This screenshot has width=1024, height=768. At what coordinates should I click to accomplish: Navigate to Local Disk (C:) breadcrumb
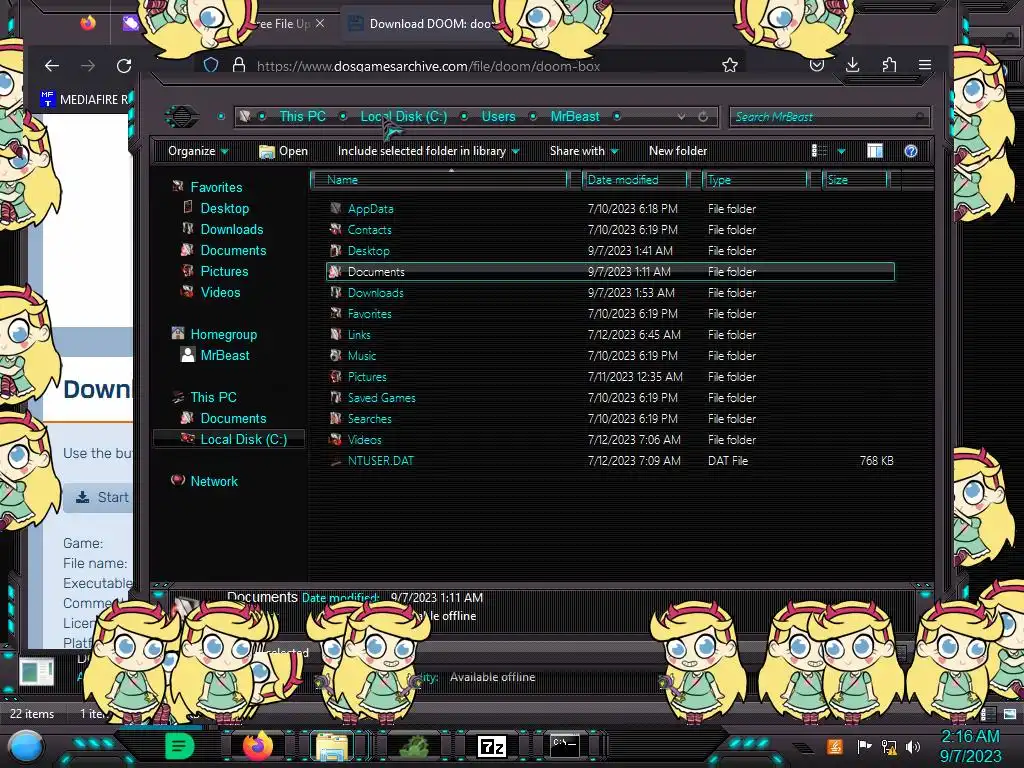404,116
